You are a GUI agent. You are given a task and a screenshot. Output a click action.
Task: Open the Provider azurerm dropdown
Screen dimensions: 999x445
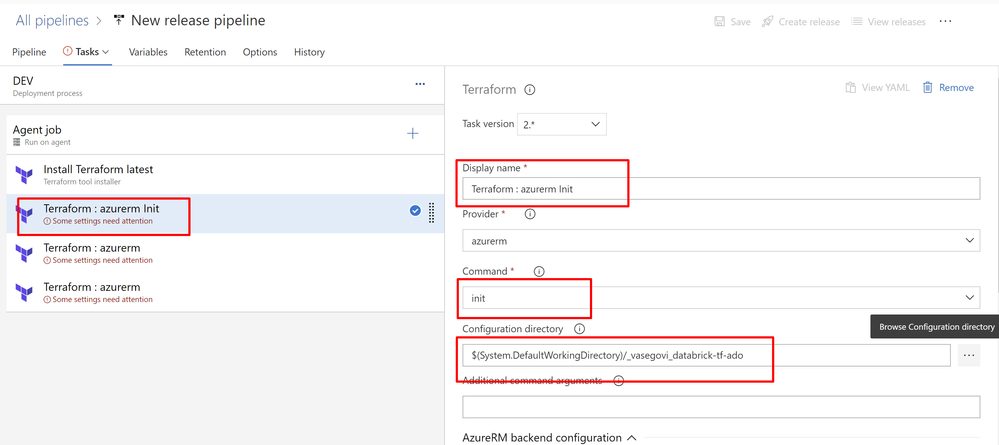pos(721,241)
